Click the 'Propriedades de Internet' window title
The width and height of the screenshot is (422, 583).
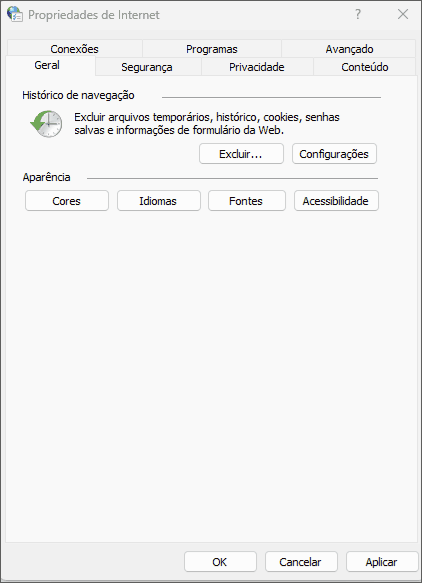pyautogui.click(x=94, y=15)
